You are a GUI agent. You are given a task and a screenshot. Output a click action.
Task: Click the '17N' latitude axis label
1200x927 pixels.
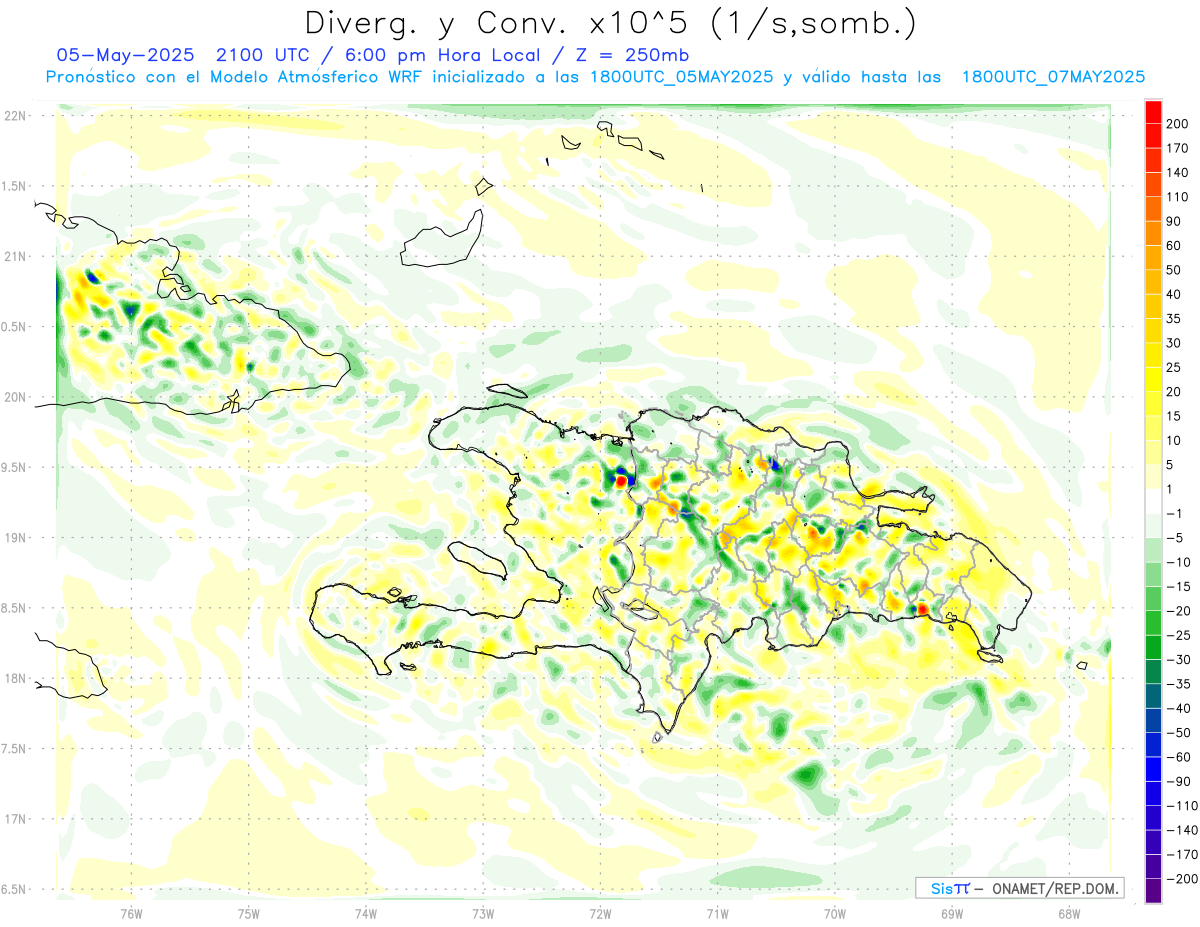[x=14, y=819]
